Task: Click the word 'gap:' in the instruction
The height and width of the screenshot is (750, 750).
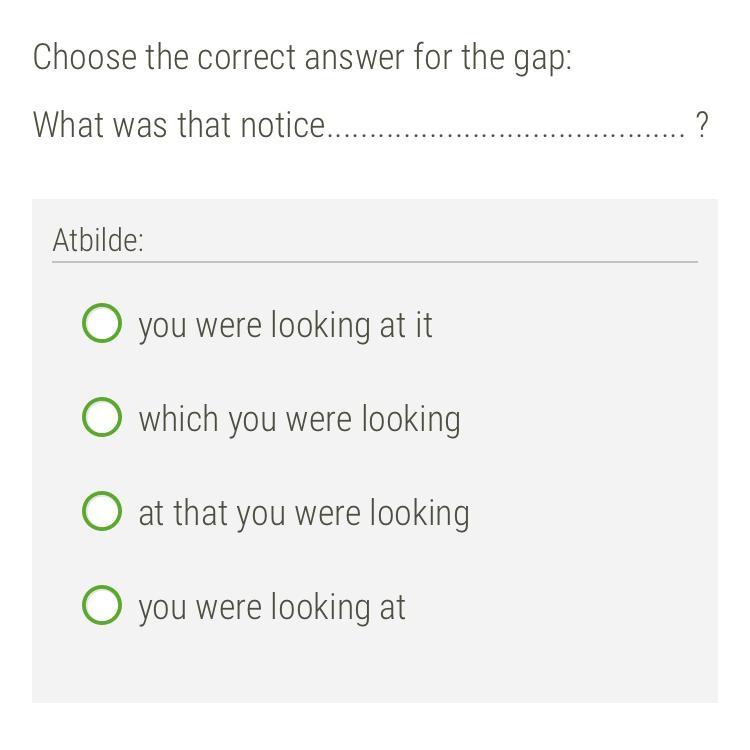Action: coord(543,58)
